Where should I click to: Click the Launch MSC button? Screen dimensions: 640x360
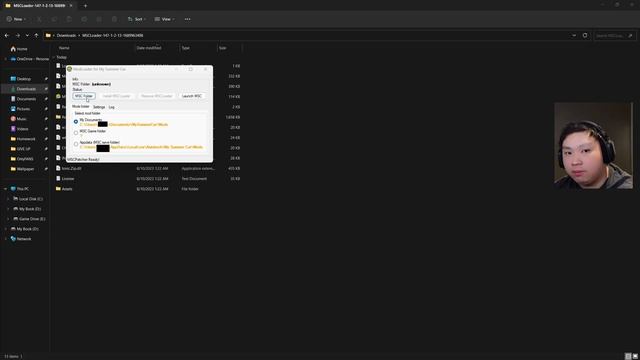tap(192, 96)
